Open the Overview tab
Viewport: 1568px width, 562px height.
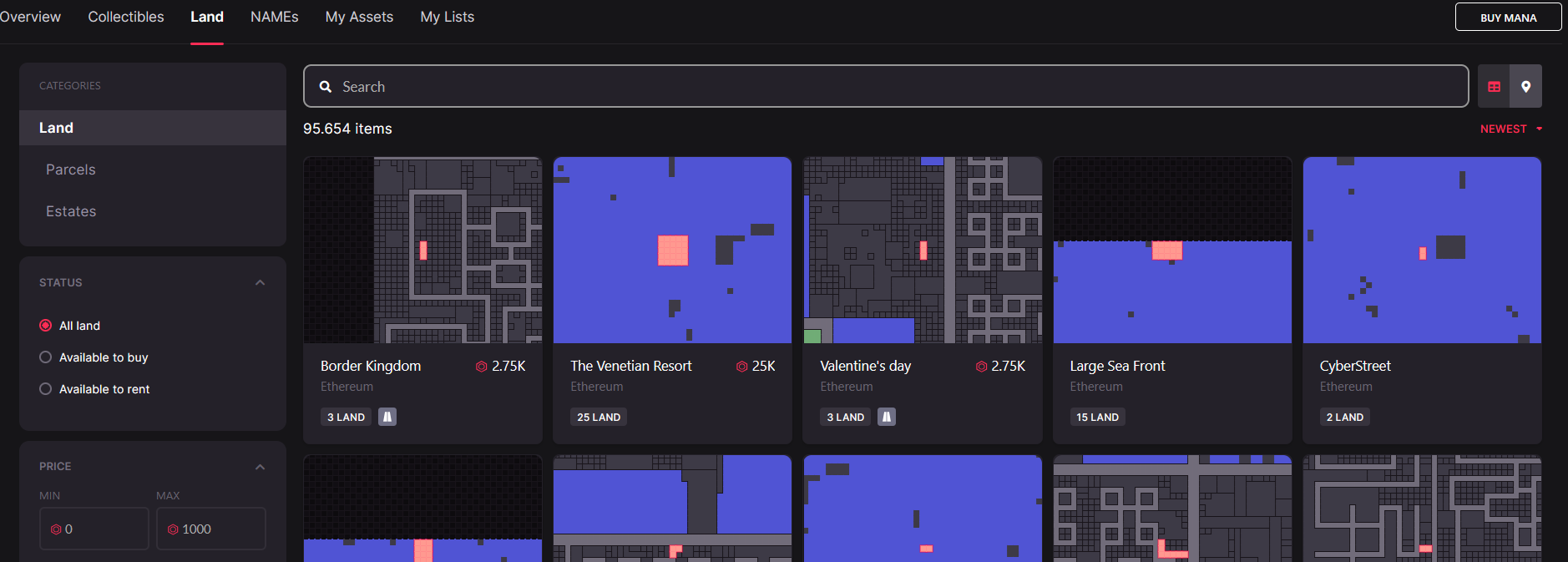[x=29, y=17]
